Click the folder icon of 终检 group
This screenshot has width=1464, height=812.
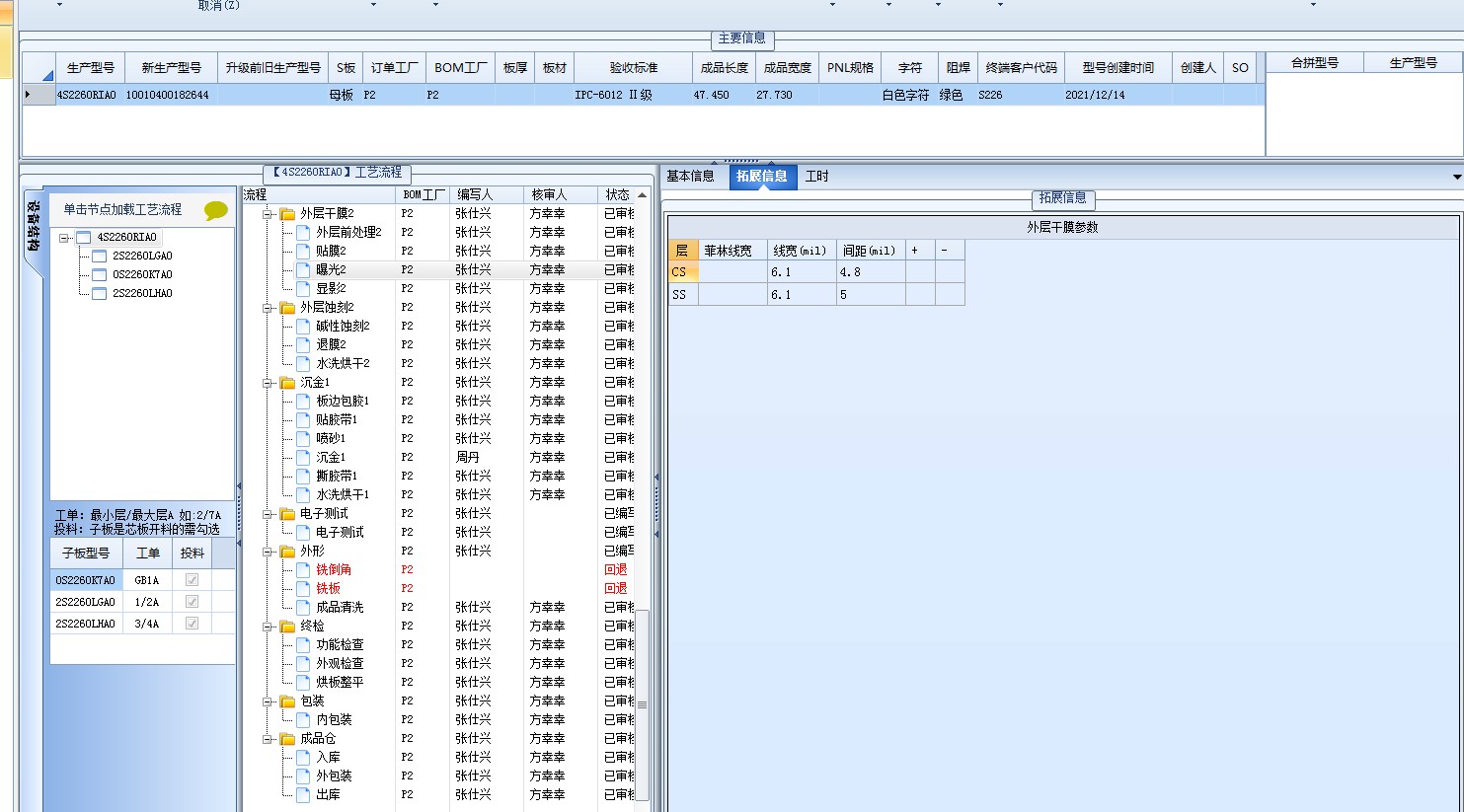[x=287, y=627]
